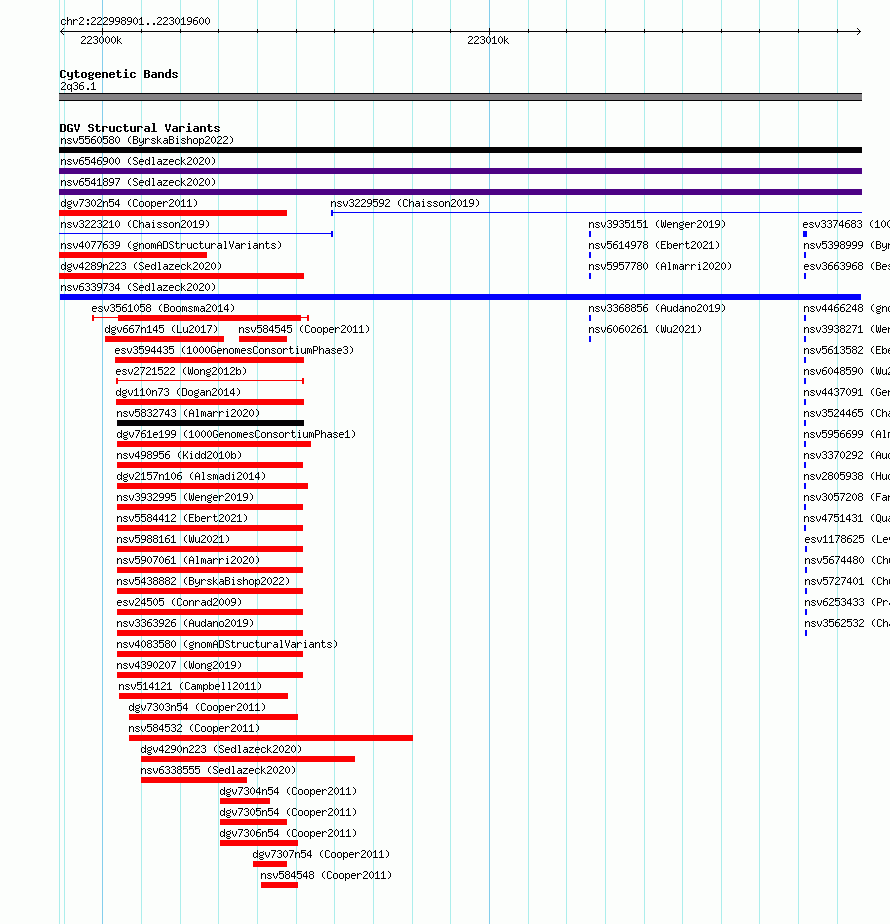Click dgv2157n106 (Alsmadi2014) label

click(191, 476)
